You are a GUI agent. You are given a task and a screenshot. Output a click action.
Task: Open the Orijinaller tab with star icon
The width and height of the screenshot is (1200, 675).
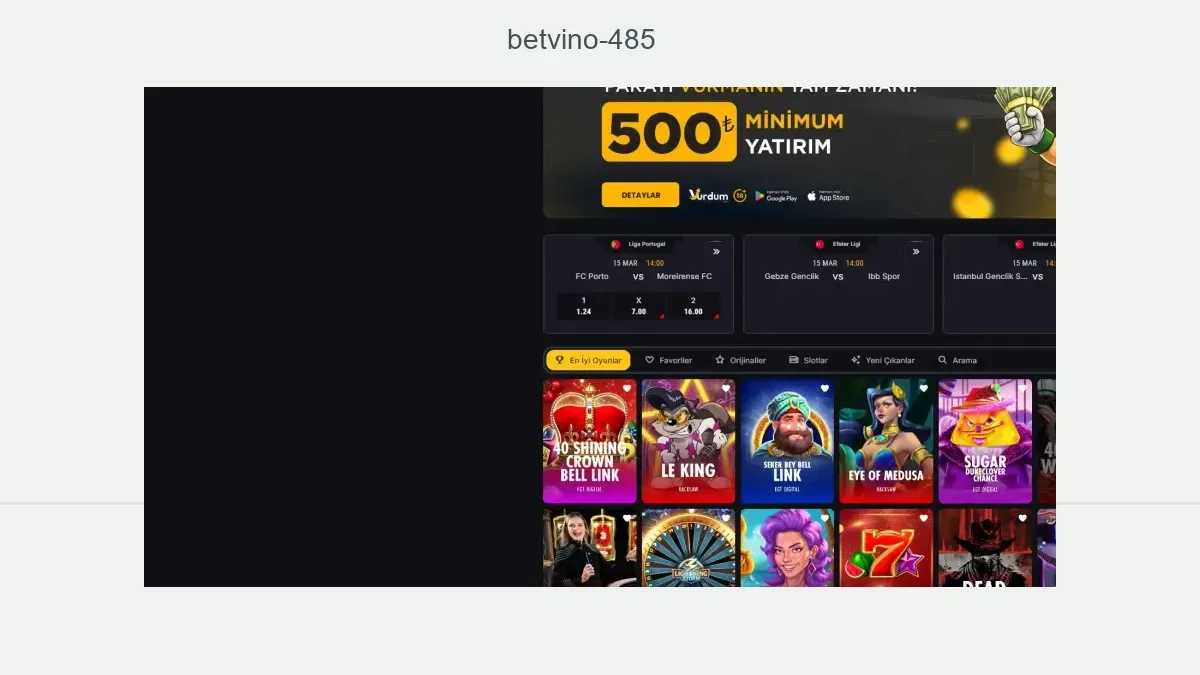[x=740, y=360]
